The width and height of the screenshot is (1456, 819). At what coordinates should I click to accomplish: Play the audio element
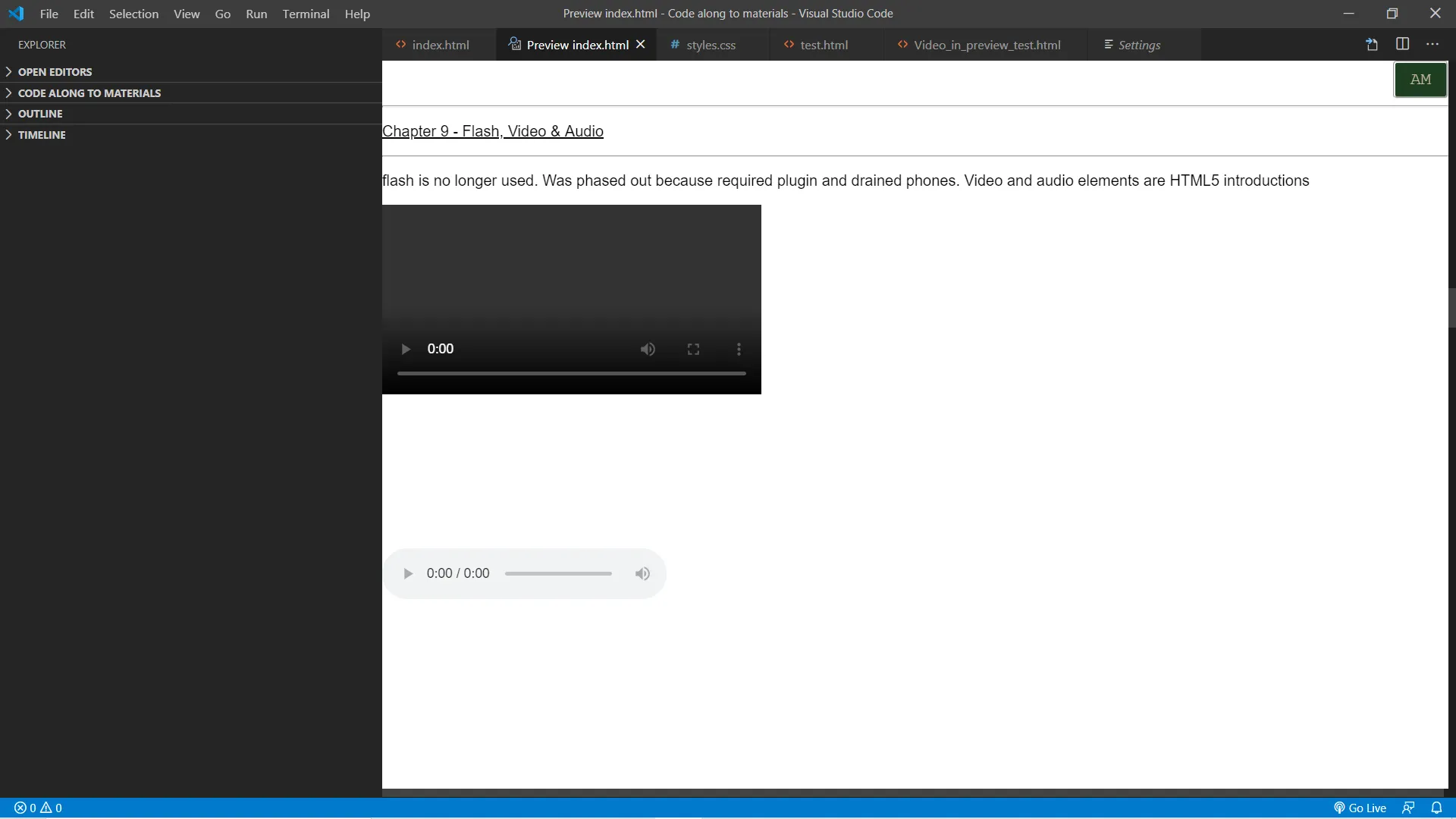click(x=408, y=574)
